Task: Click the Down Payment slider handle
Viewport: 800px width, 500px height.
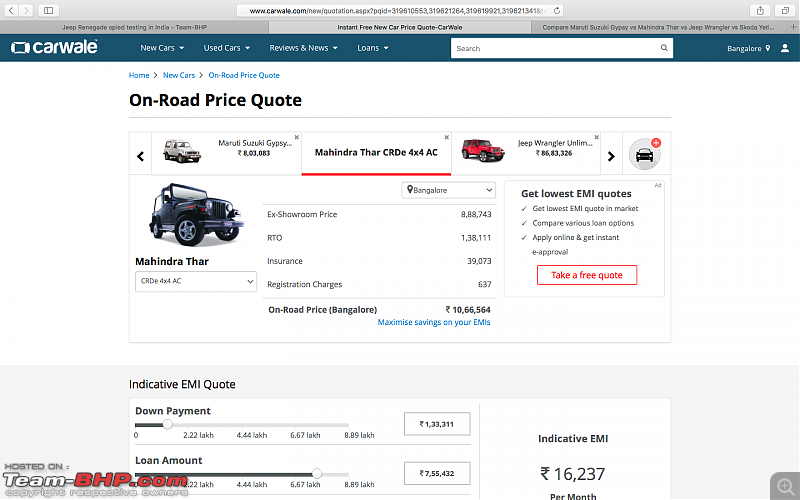Action: (167, 424)
